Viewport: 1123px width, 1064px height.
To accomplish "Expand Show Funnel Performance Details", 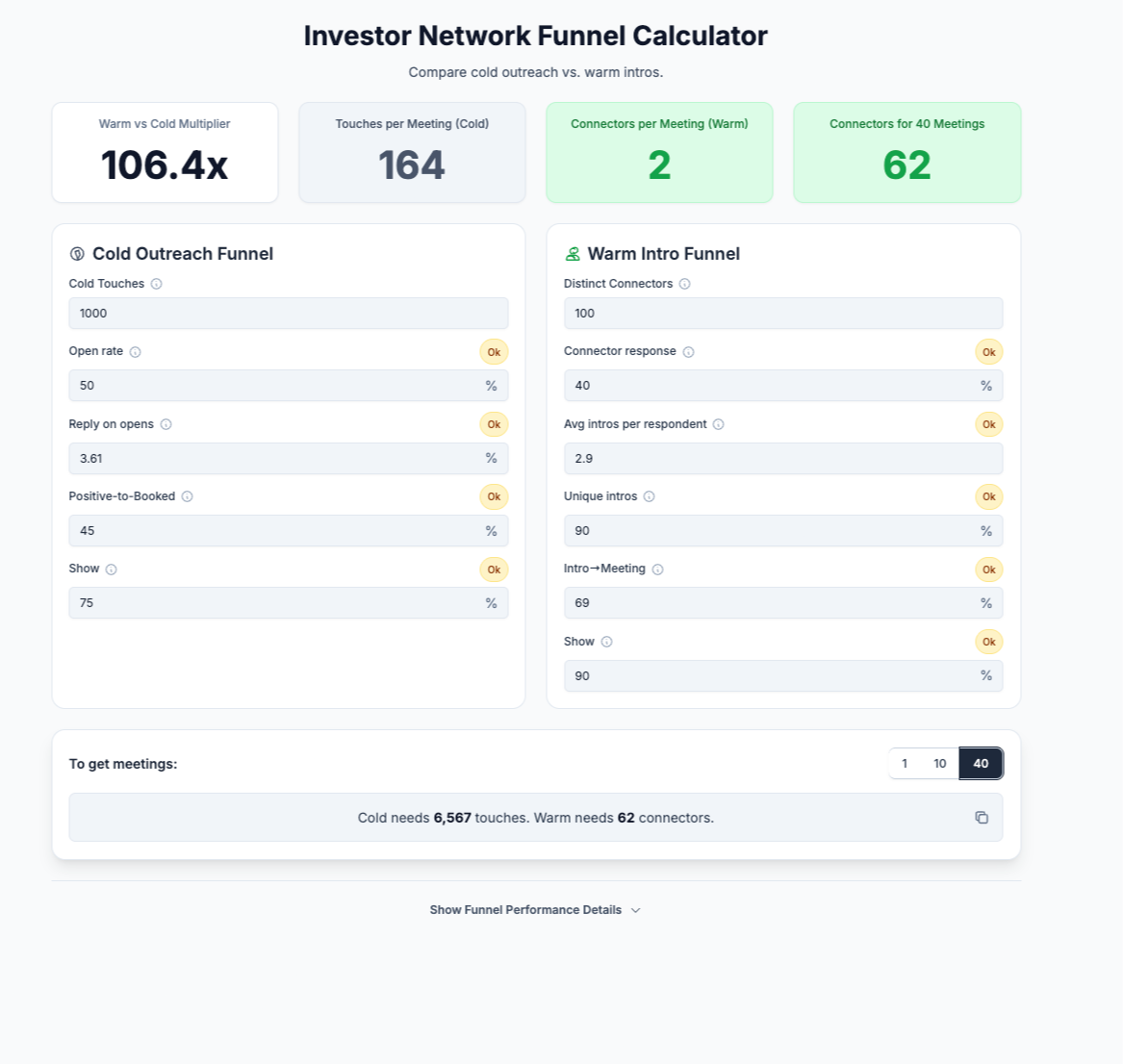I will [535, 910].
